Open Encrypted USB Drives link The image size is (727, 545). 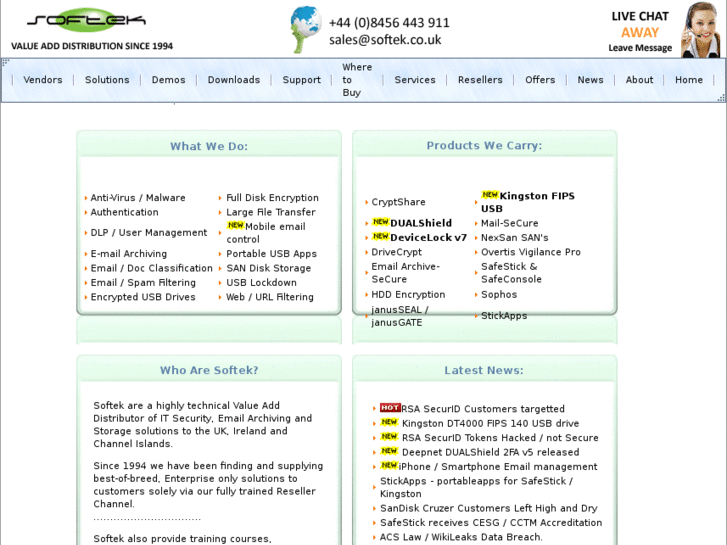143,297
